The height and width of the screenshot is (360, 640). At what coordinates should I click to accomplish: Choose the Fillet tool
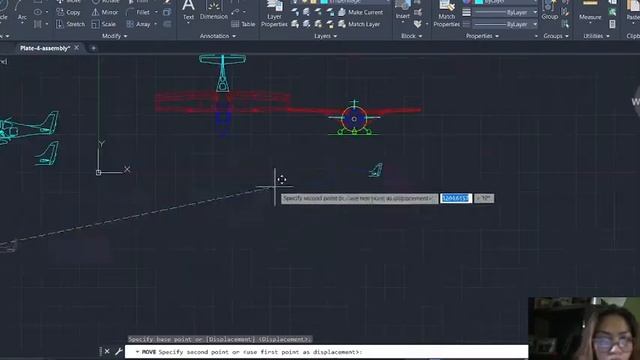(138, 12)
